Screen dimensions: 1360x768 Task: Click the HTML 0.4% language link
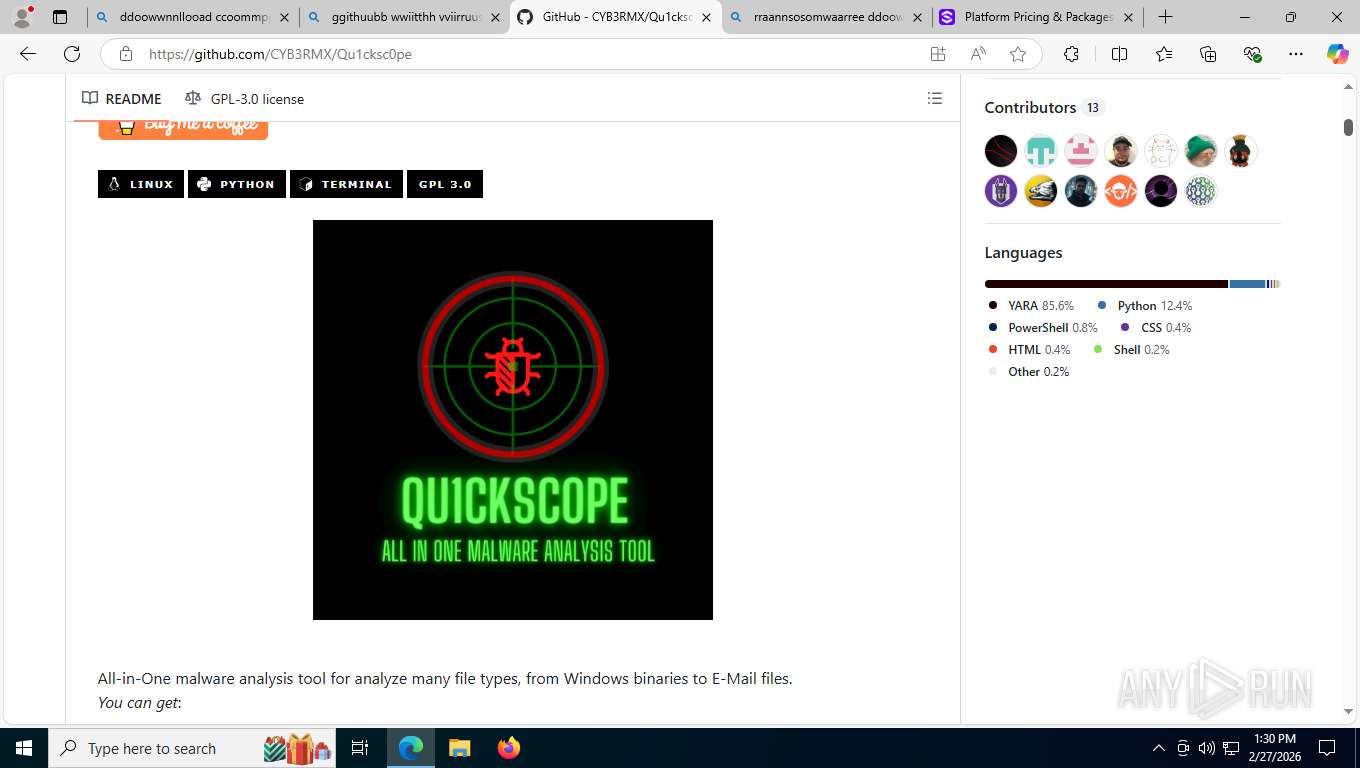point(1028,350)
